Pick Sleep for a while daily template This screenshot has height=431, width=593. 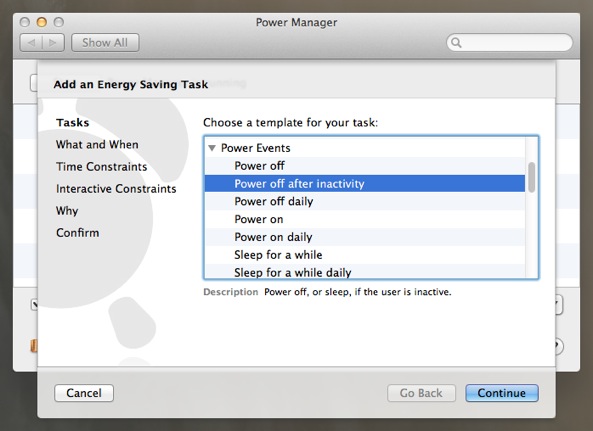[x=365, y=272]
